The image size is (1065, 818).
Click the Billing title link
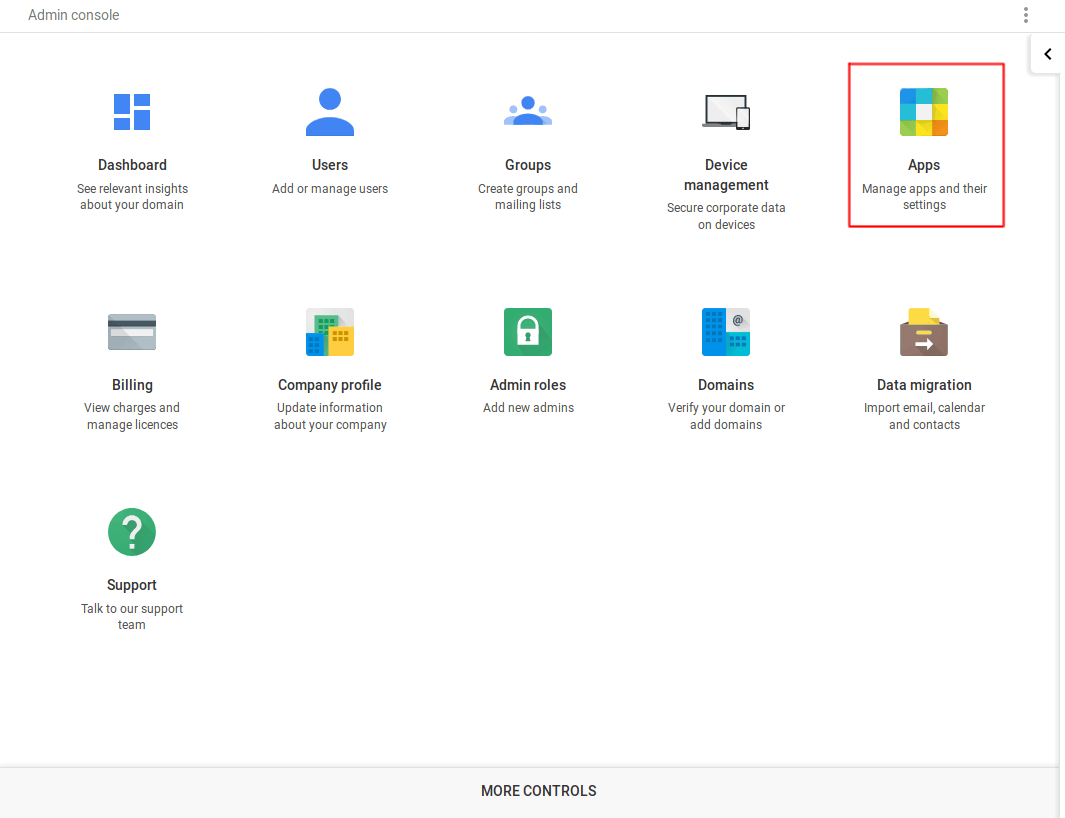click(132, 385)
